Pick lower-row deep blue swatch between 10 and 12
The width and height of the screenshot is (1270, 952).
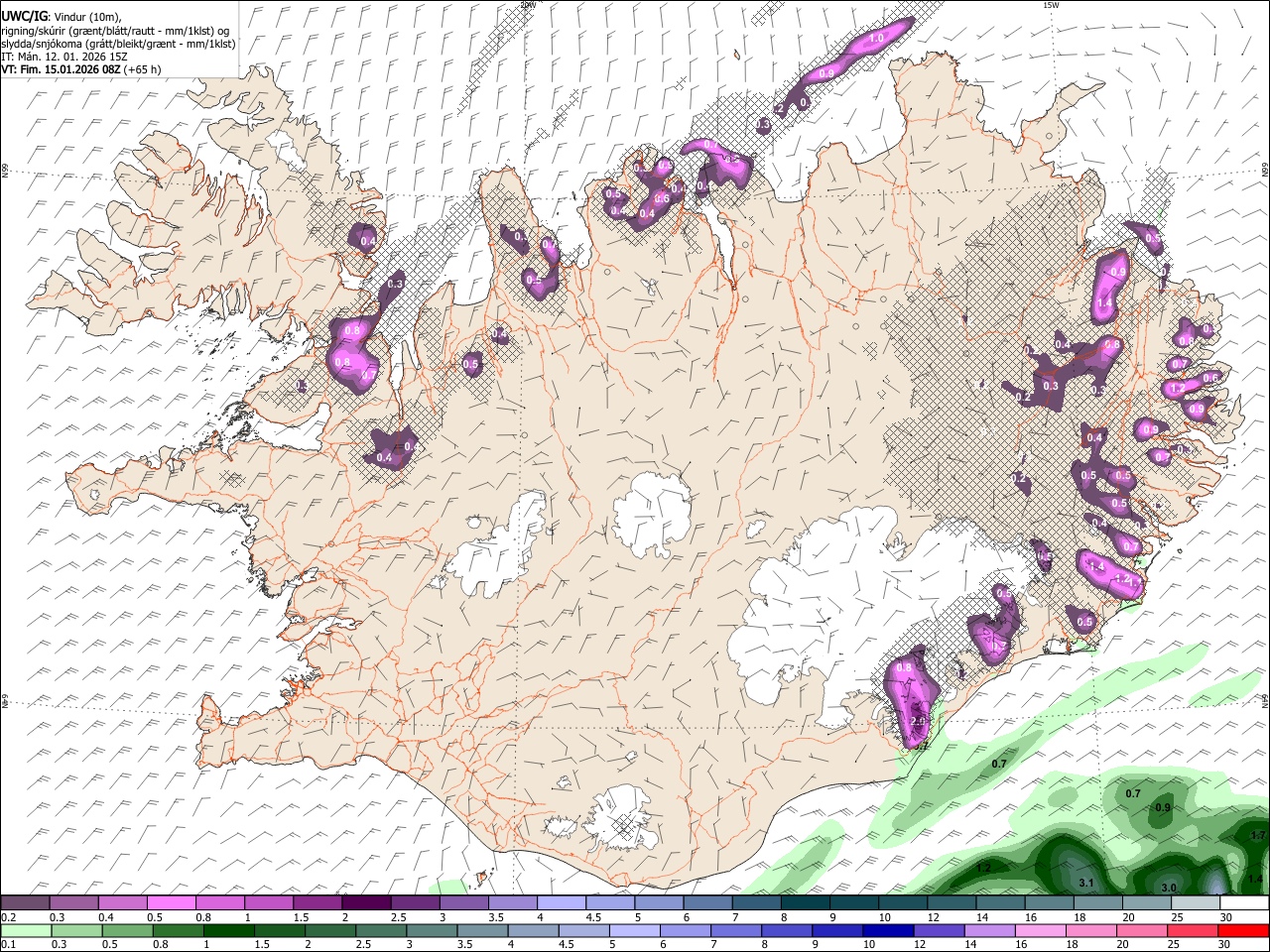[889, 931]
